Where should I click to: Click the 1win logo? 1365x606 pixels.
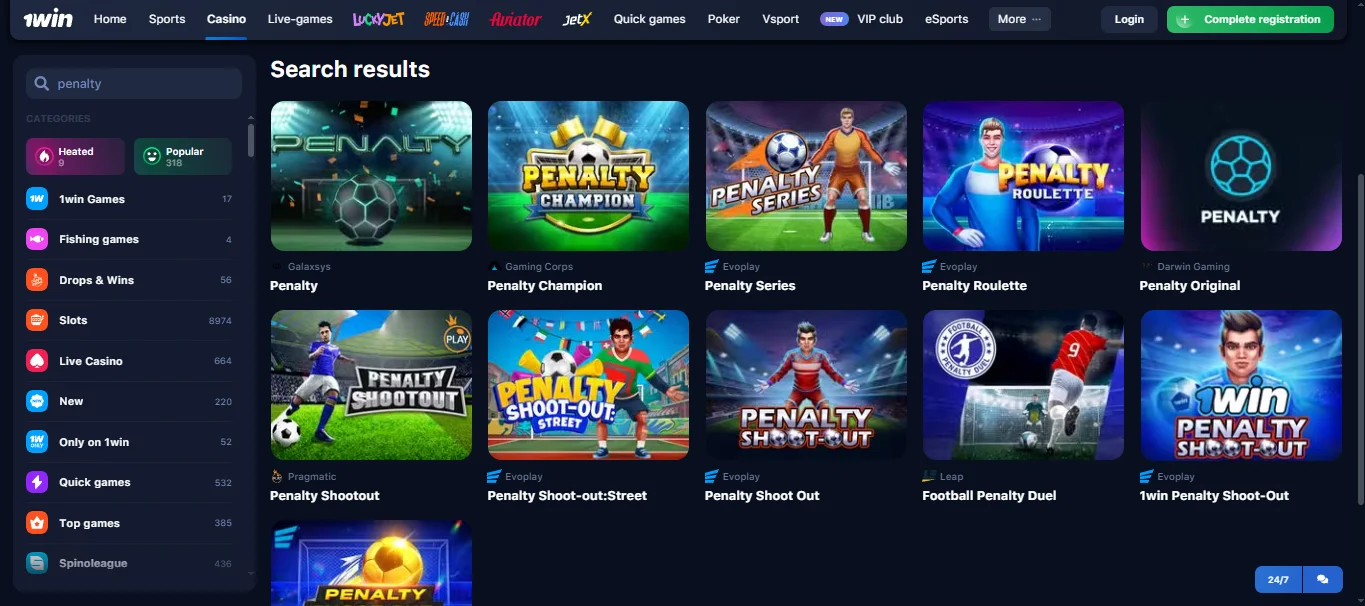48,19
